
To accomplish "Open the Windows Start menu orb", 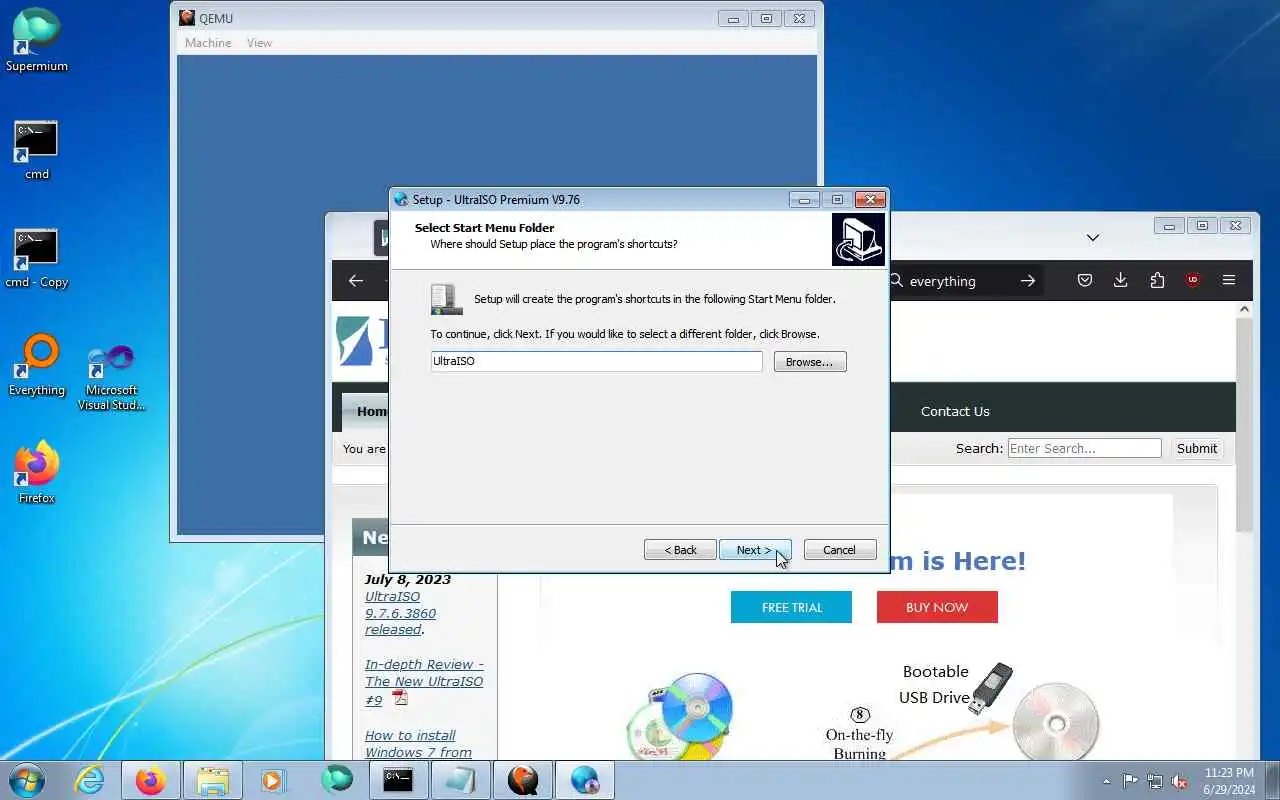I will click(27, 780).
